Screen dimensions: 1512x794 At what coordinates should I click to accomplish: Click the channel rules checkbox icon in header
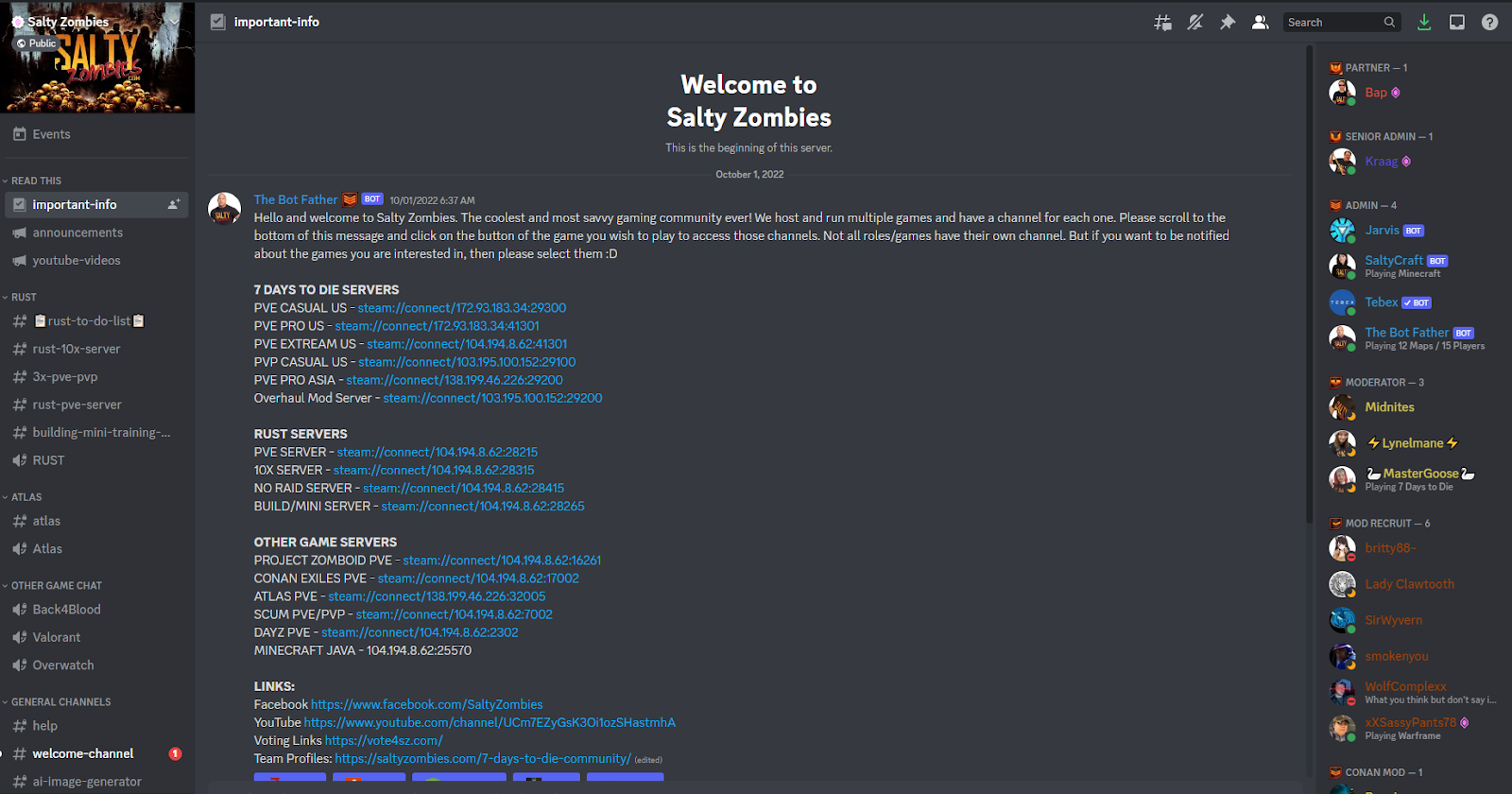coord(218,22)
